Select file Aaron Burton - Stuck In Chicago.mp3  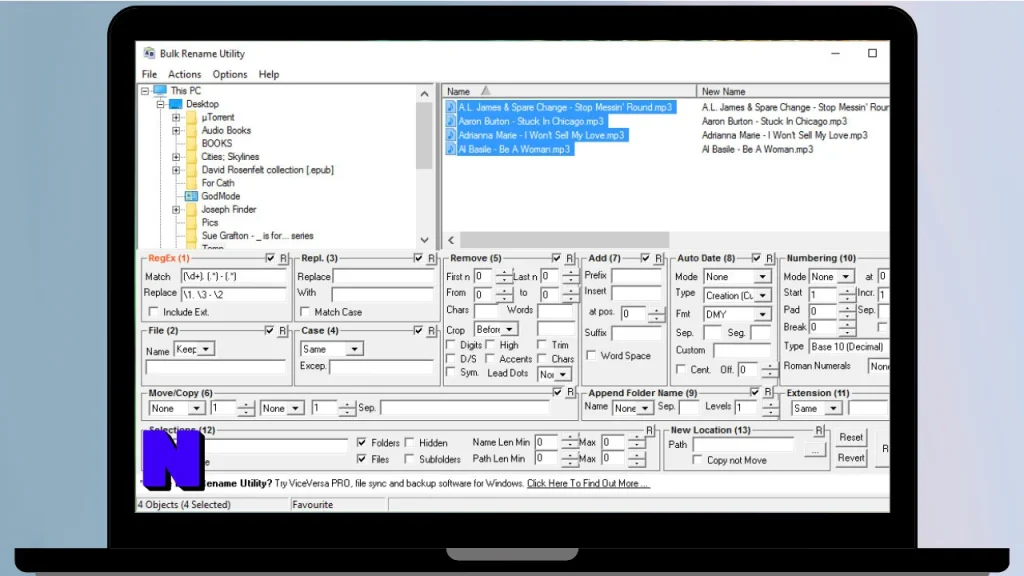click(531, 121)
